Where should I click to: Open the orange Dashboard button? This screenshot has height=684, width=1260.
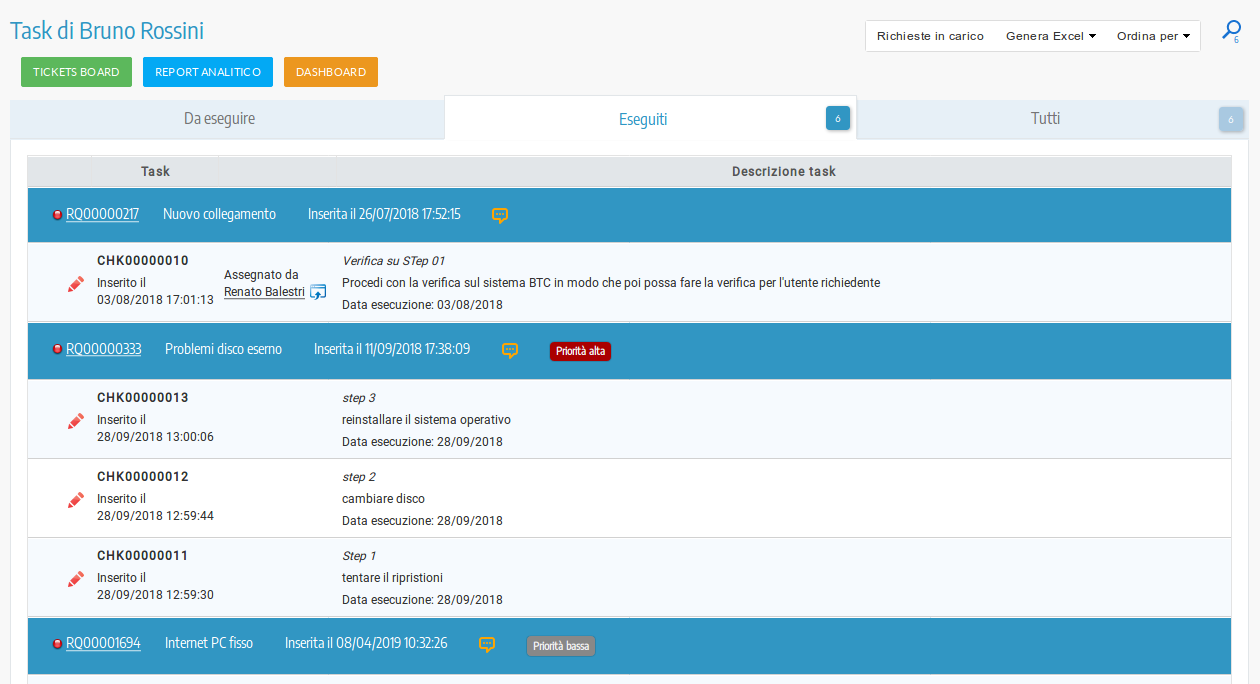[x=331, y=72]
